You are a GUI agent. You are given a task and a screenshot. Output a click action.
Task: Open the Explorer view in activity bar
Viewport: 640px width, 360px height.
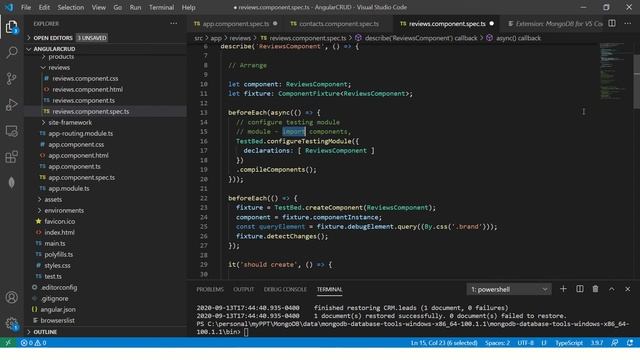coord(11,27)
